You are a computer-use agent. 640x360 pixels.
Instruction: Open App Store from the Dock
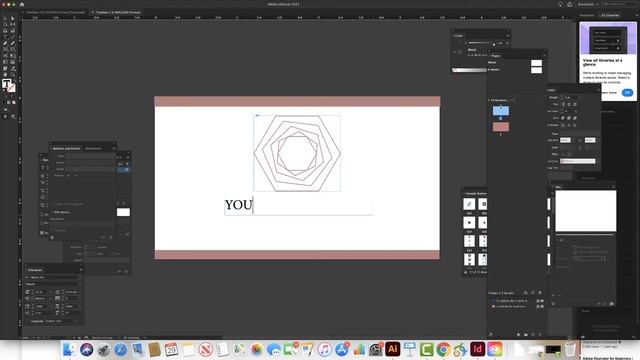coord(342,349)
